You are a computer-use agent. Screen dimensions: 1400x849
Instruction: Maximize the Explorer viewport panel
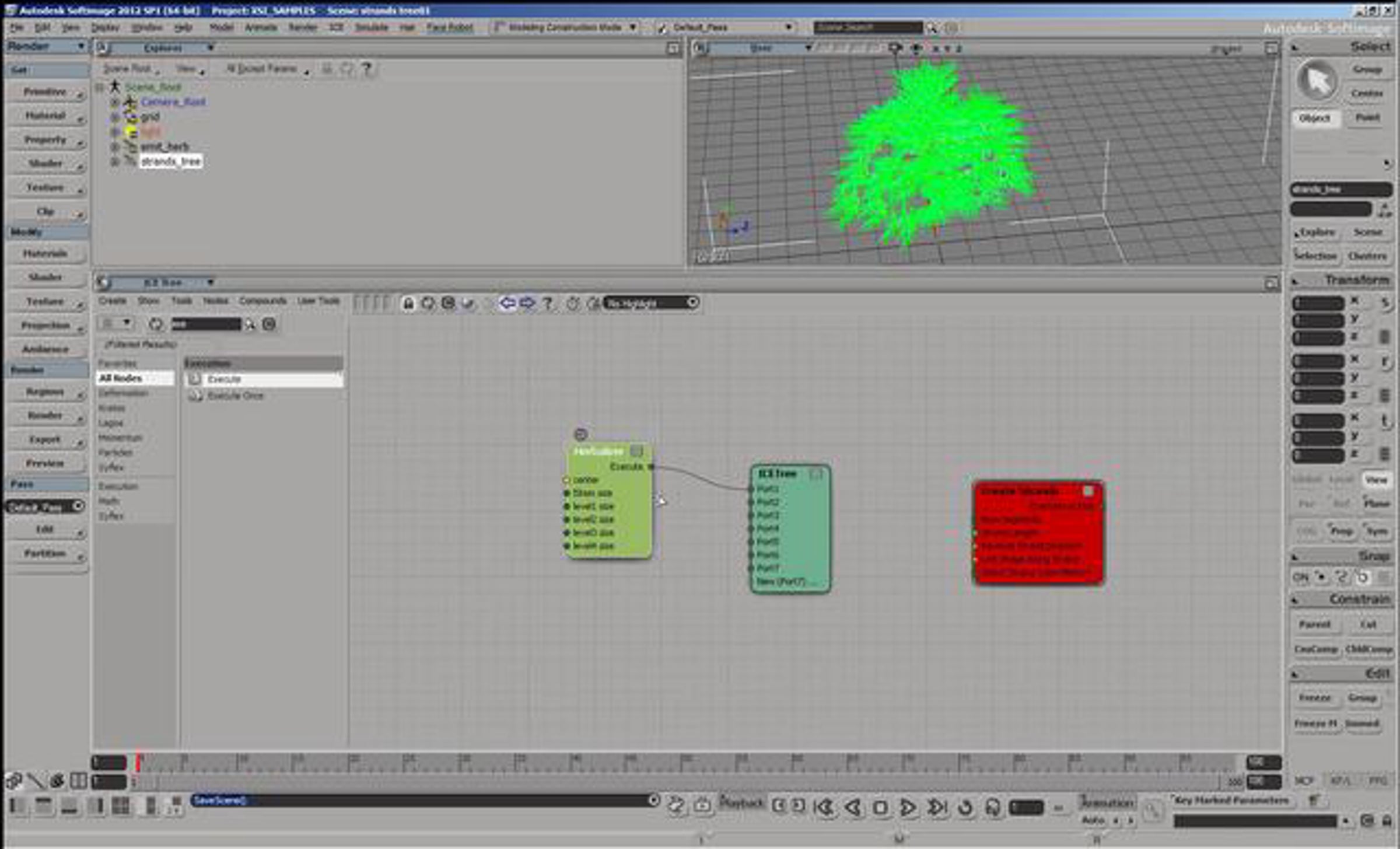(673, 48)
